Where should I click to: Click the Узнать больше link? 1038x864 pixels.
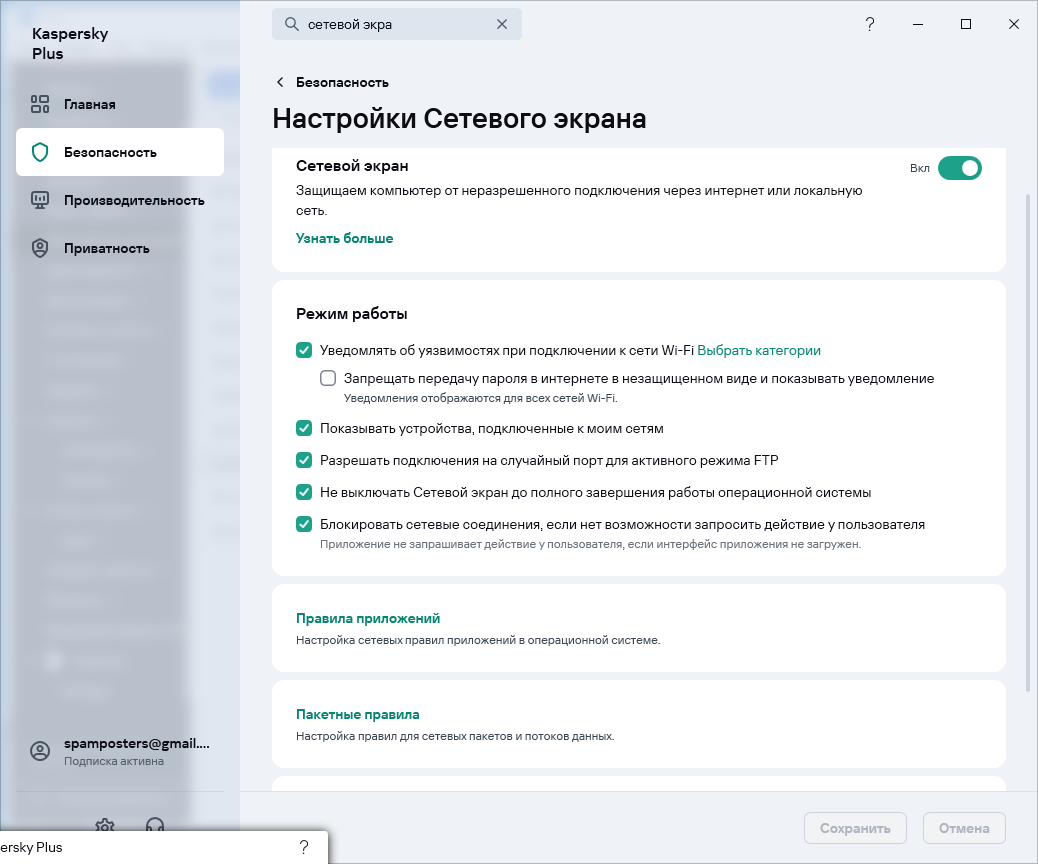[x=344, y=238]
